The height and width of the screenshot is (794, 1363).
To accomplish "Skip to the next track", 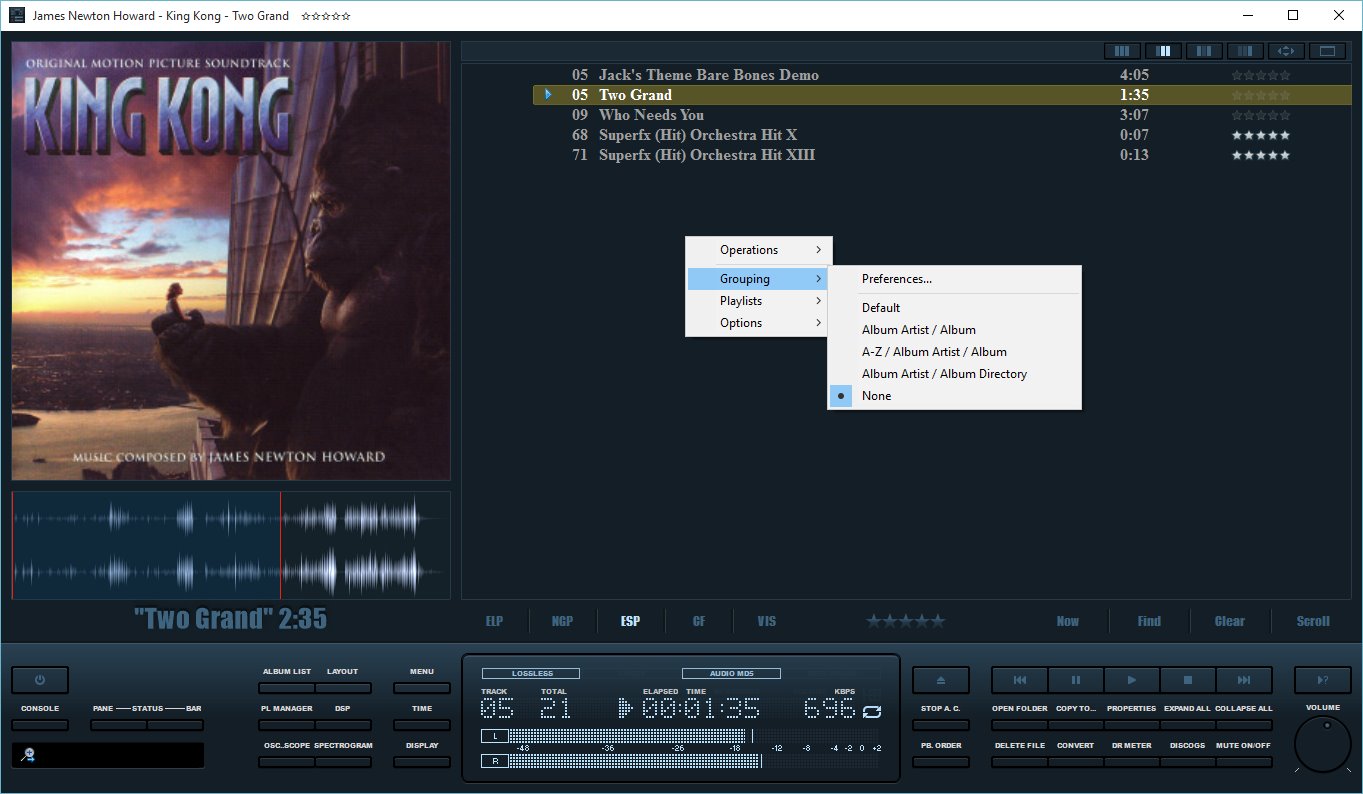I will tap(1244, 680).
